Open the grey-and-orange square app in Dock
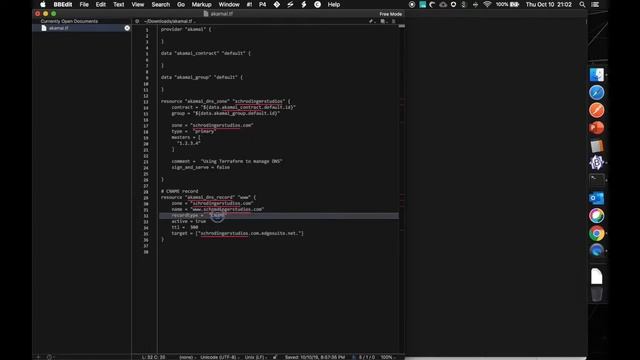This screenshot has width=640, height=360. click(596, 146)
